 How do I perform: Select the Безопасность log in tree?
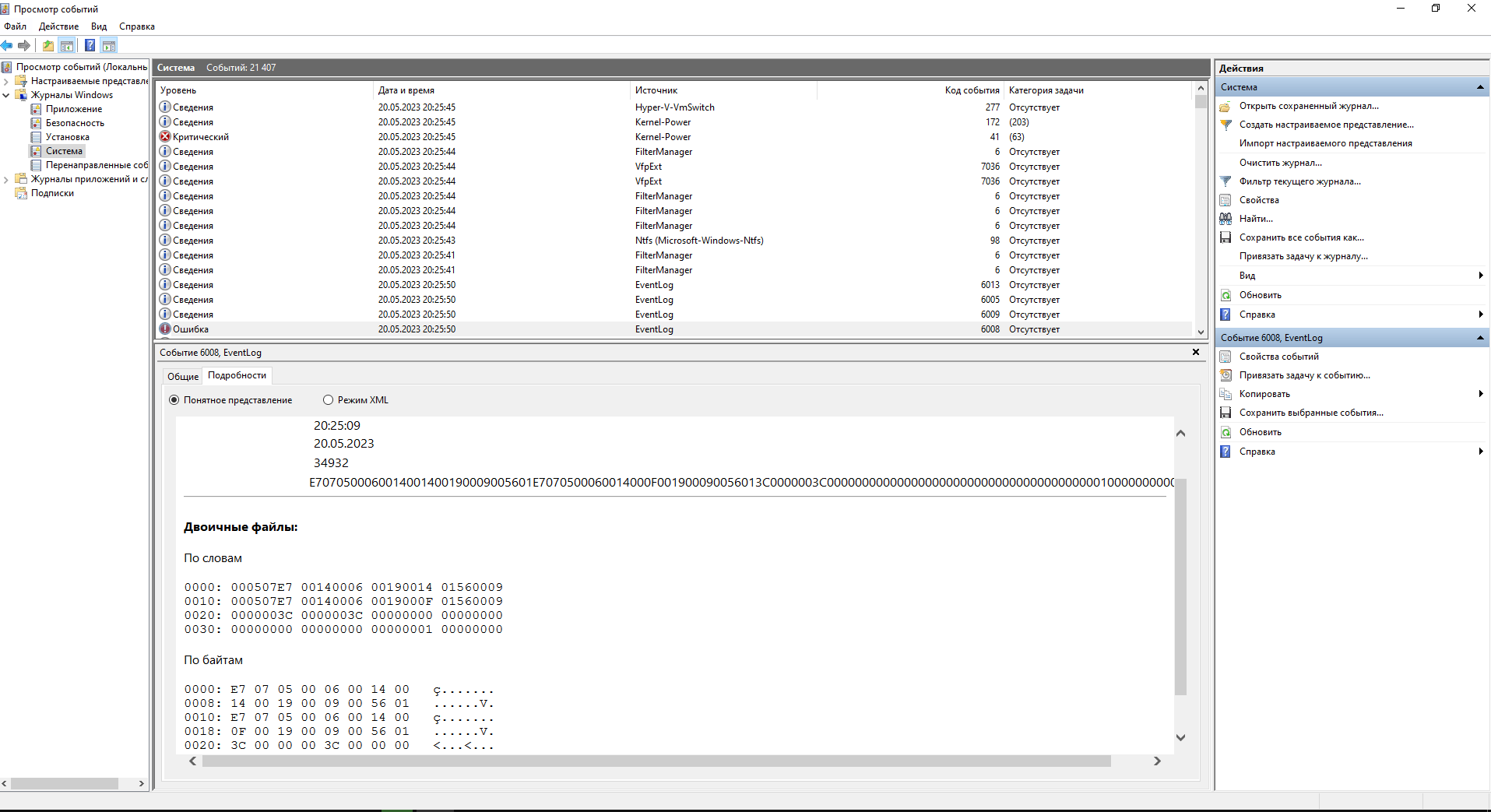[x=75, y=123]
